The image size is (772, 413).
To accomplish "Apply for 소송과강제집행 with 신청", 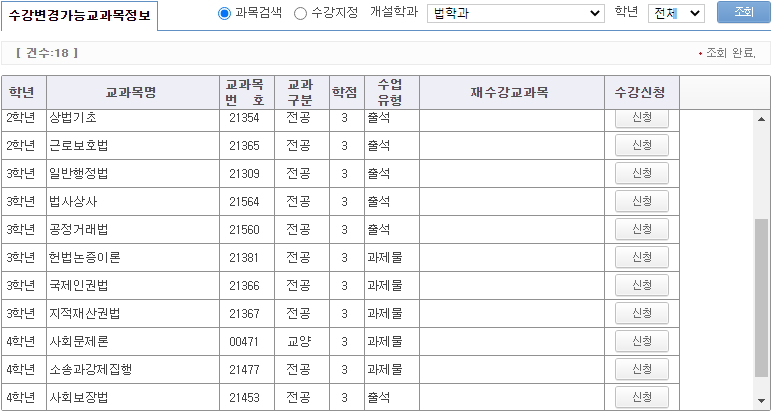I will click(x=642, y=369).
